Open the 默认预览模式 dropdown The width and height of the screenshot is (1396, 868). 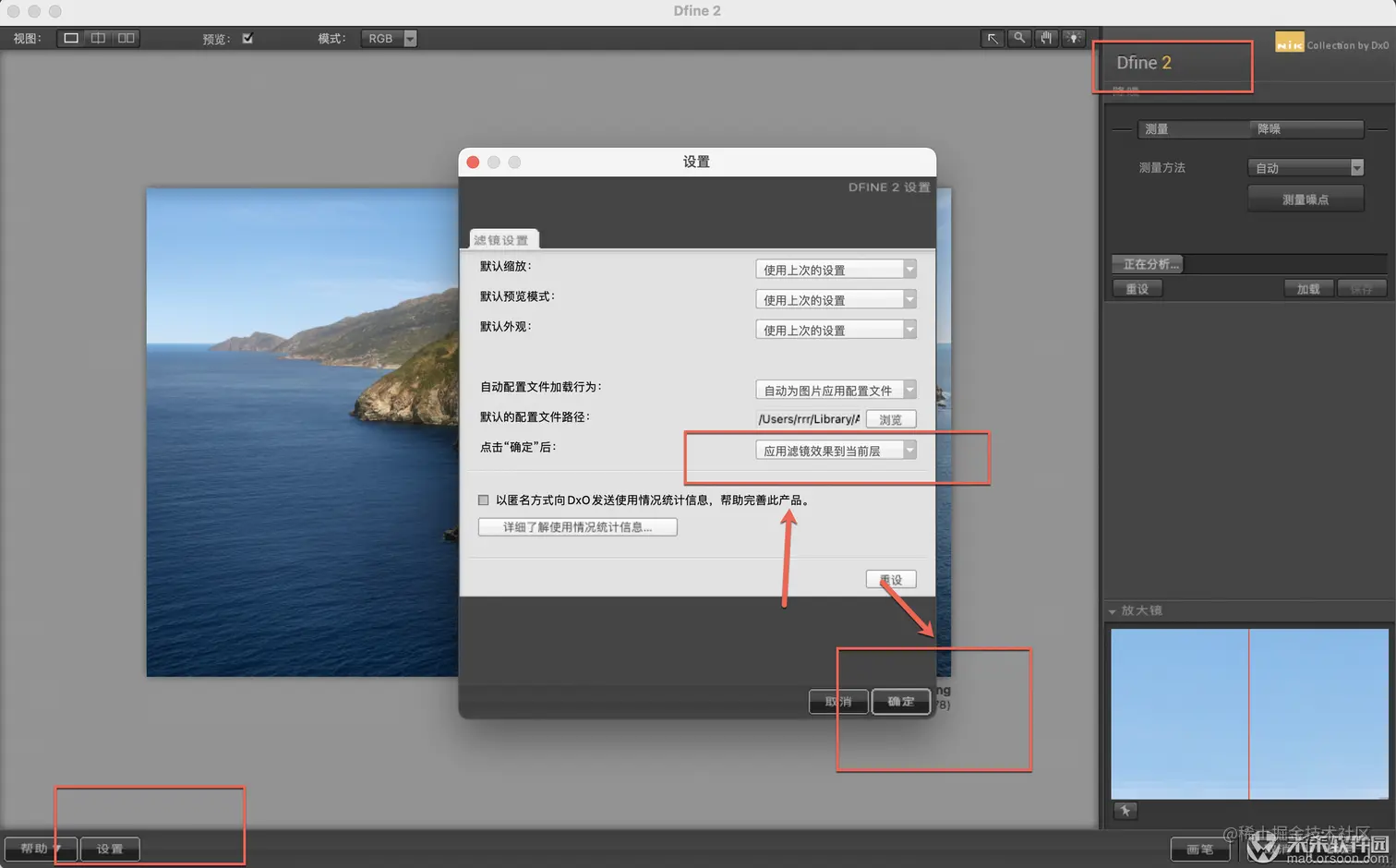[836, 299]
